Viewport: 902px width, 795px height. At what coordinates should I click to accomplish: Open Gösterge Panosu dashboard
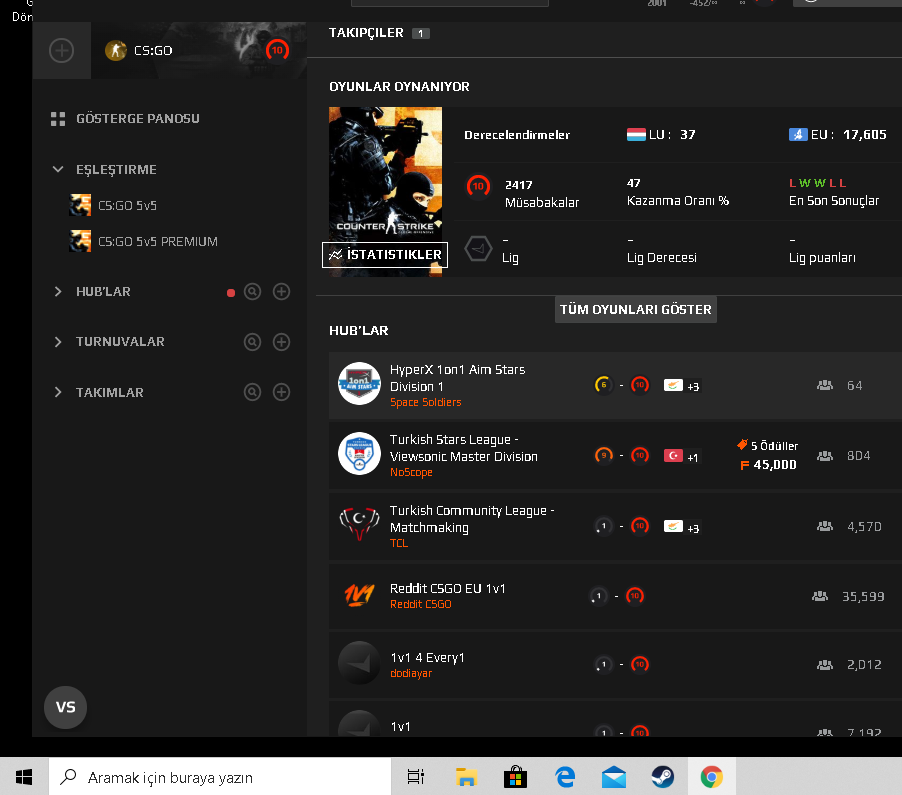[x=125, y=119]
